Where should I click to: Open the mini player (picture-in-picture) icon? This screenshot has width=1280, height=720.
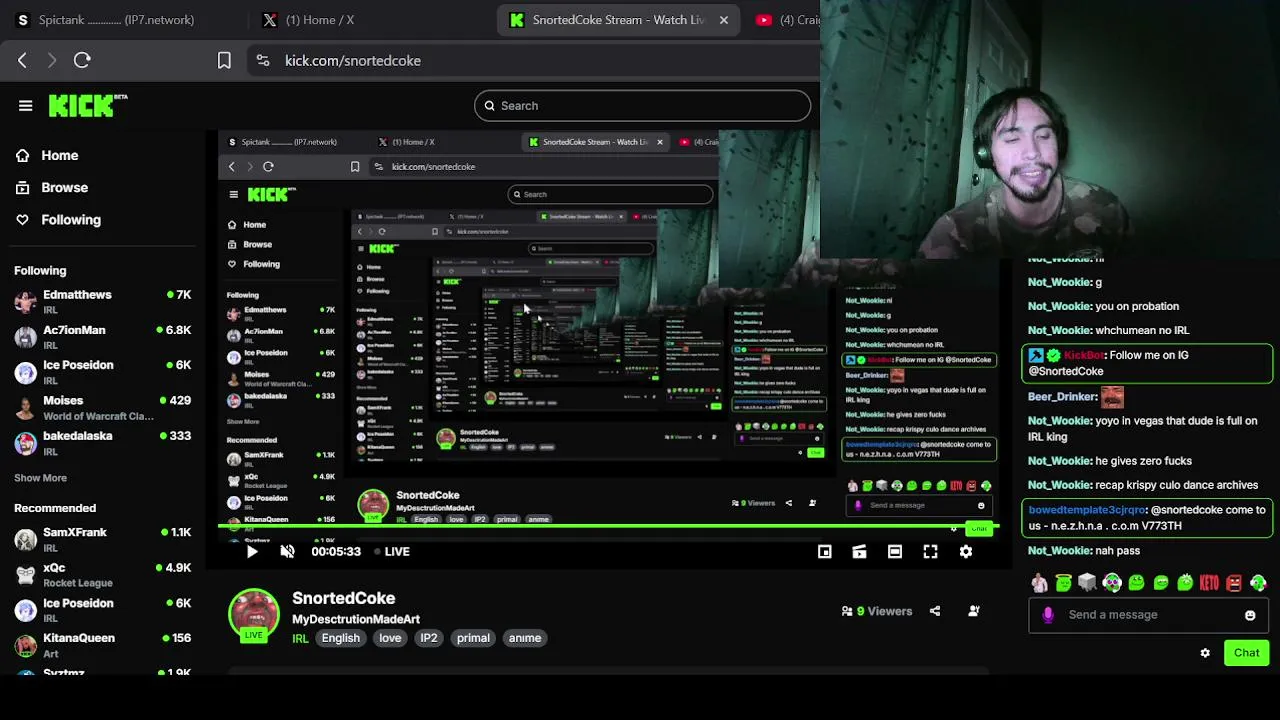[824, 551]
